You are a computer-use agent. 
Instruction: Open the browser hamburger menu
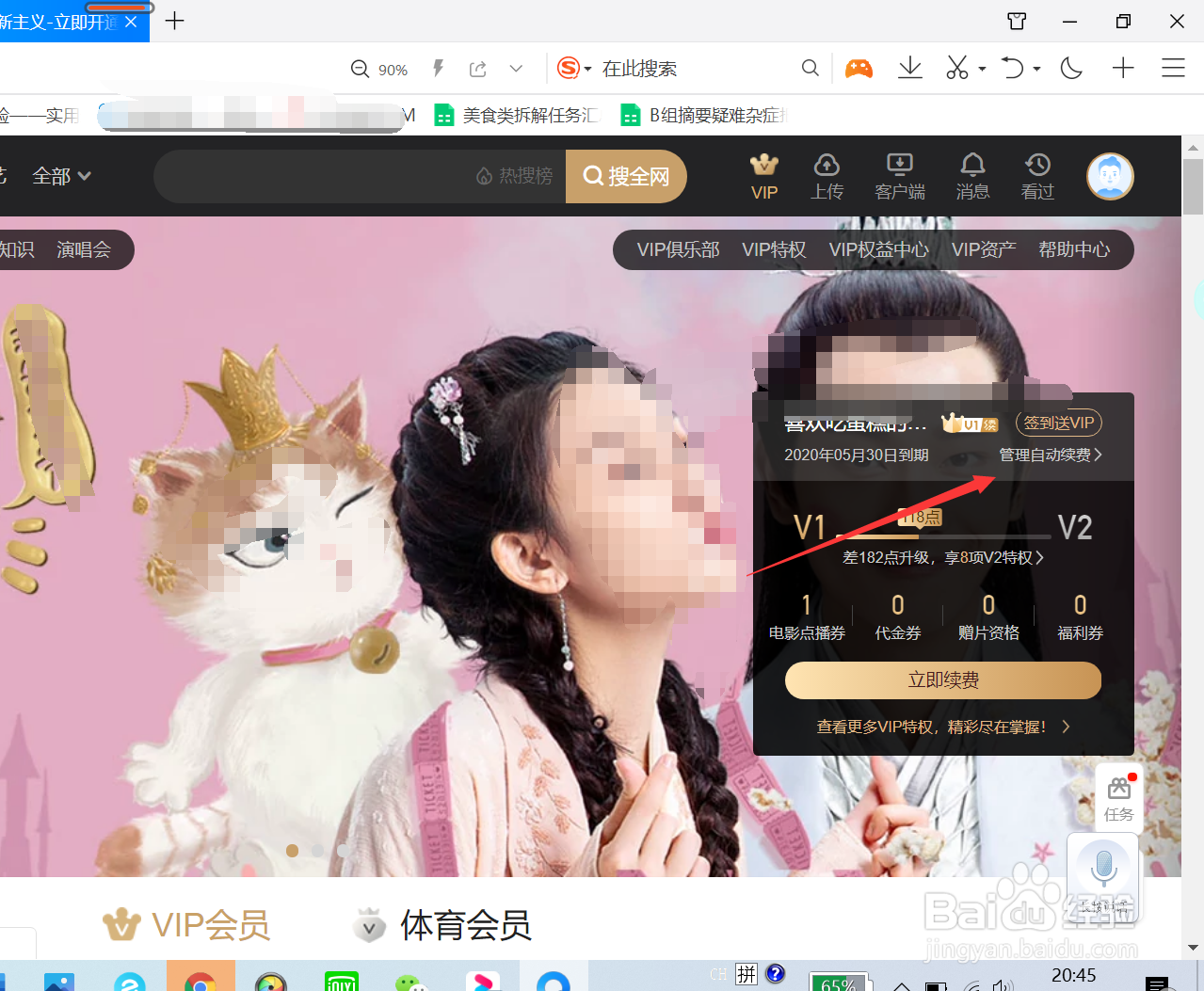[x=1173, y=68]
